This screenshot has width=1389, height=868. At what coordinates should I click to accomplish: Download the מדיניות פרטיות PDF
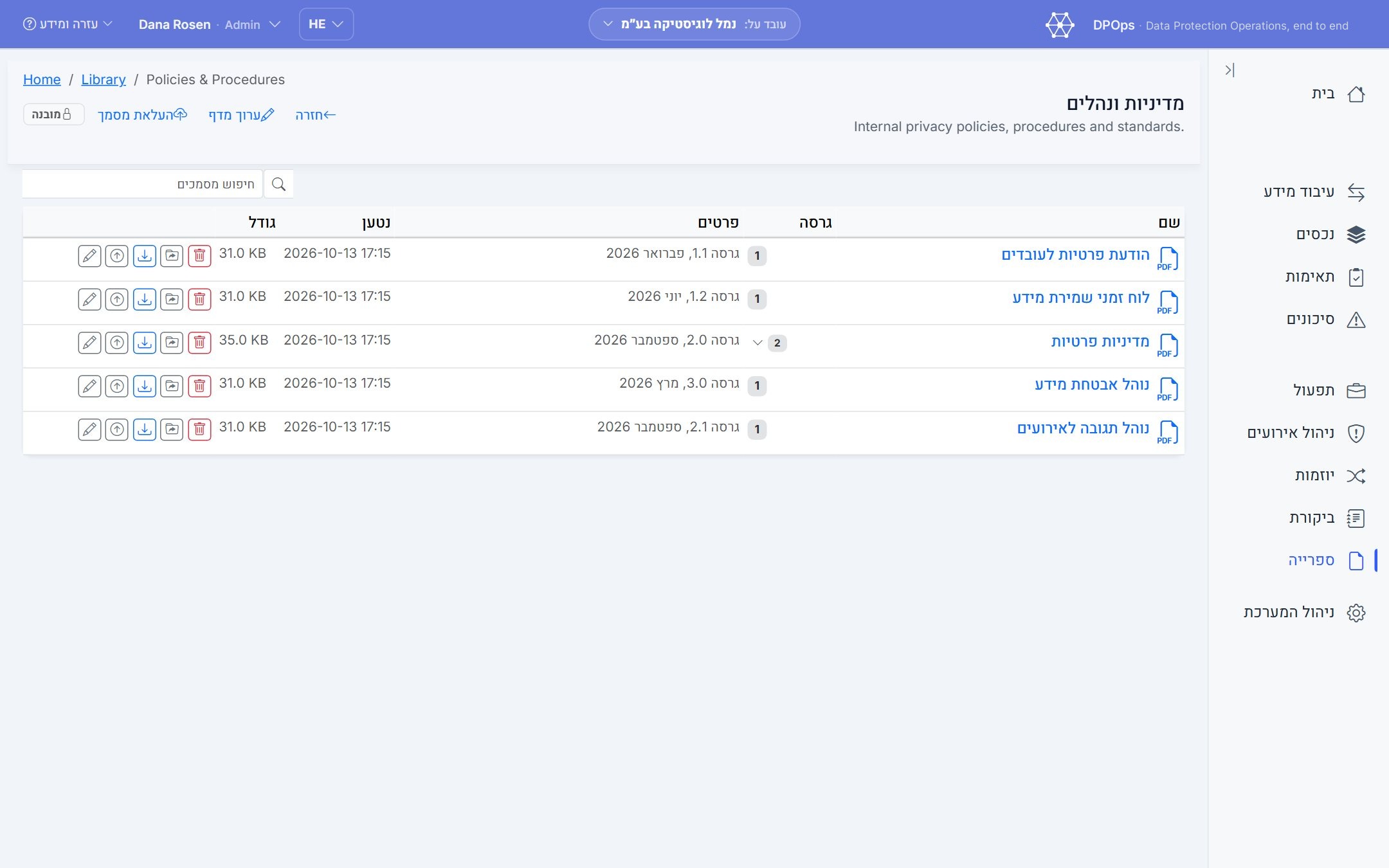click(145, 343)
